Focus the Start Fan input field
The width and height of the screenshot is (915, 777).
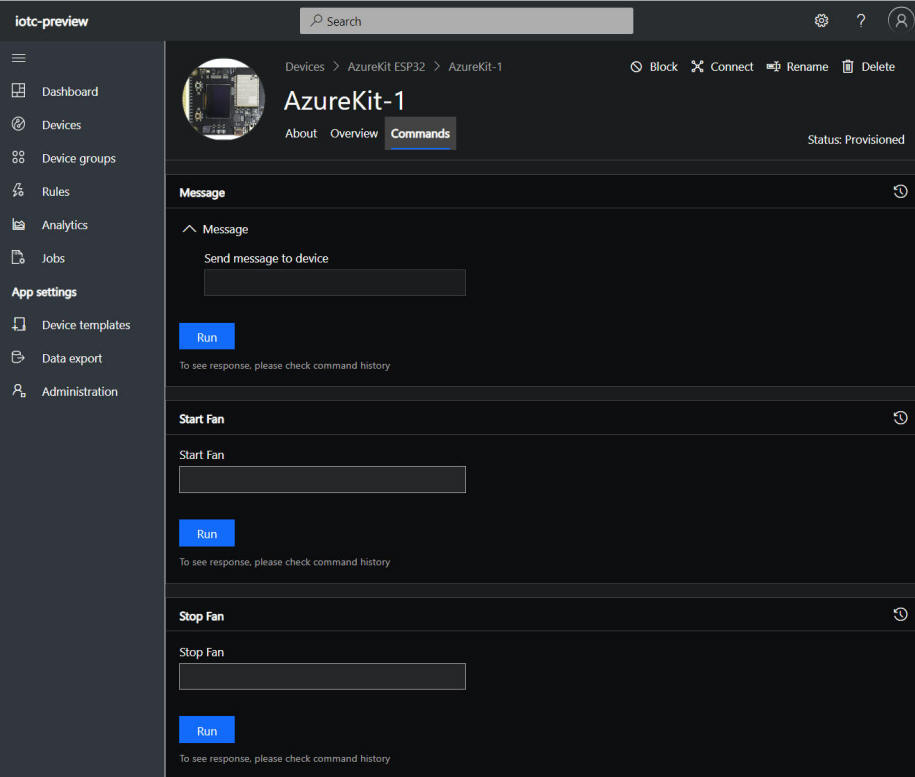tap(322, 480)
